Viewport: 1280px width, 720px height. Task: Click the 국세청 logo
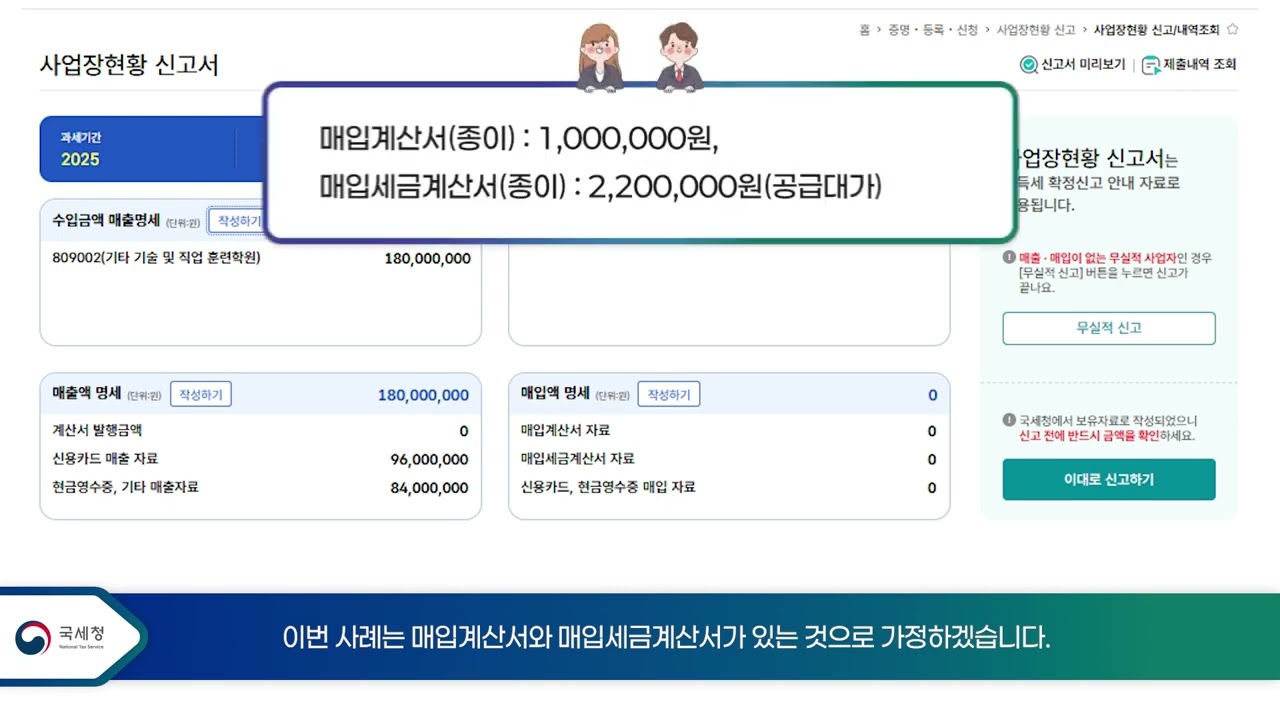pos(60,637)
